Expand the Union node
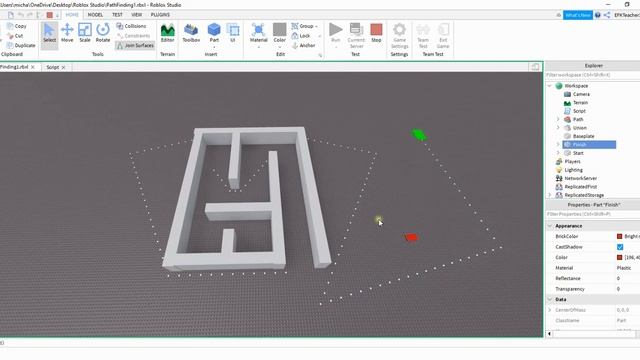 click(x=558, y=128)
